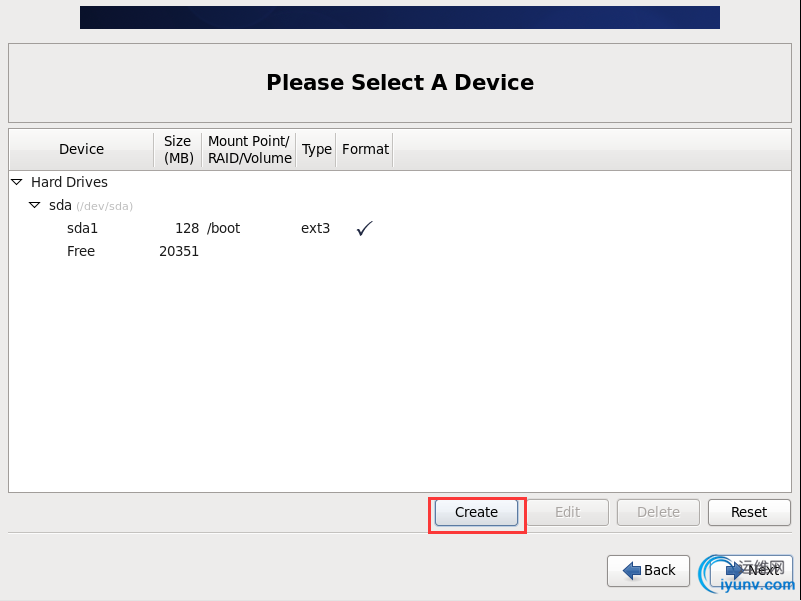Viewport: 801px width, 601px height.
Task: Click the Mount Point/RAID/Volume header
Action: pyautogui.click(x=249, y=149)
